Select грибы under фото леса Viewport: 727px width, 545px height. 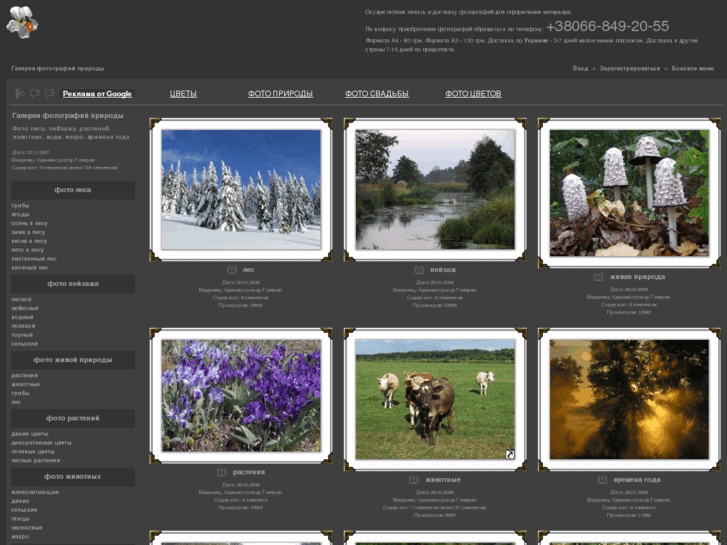coord(20,205)
